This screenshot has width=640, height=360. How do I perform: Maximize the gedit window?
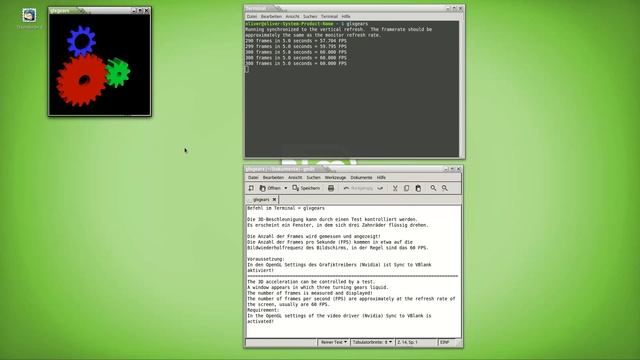tap(452, 169)
